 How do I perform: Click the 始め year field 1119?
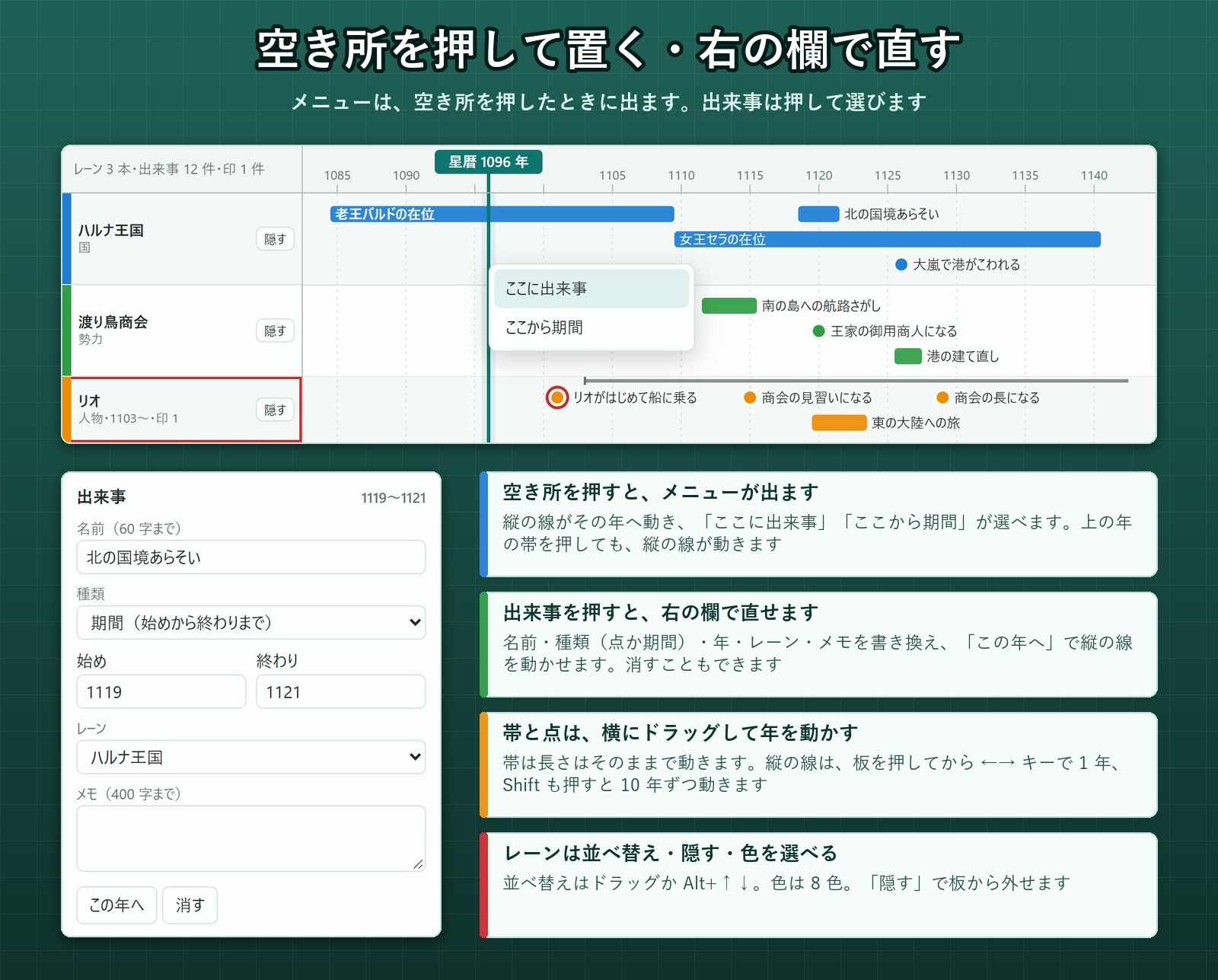(x=161, y=691)
